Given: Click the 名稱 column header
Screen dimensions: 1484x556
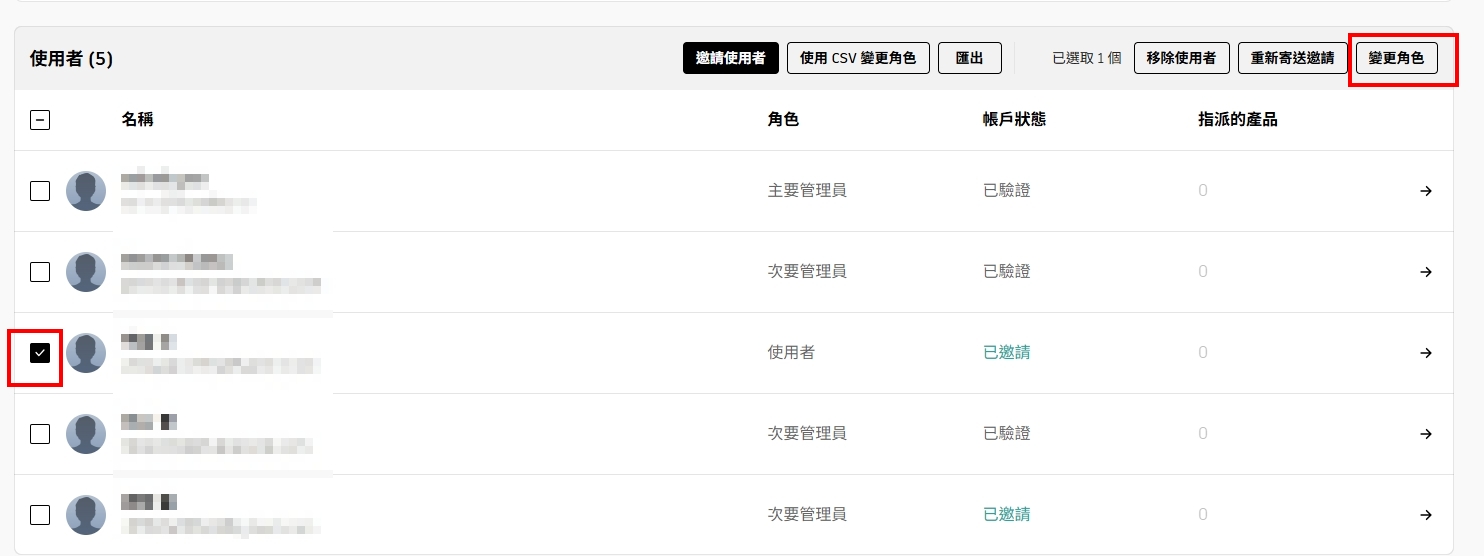Looking at the screenshot, I should 137,120.
